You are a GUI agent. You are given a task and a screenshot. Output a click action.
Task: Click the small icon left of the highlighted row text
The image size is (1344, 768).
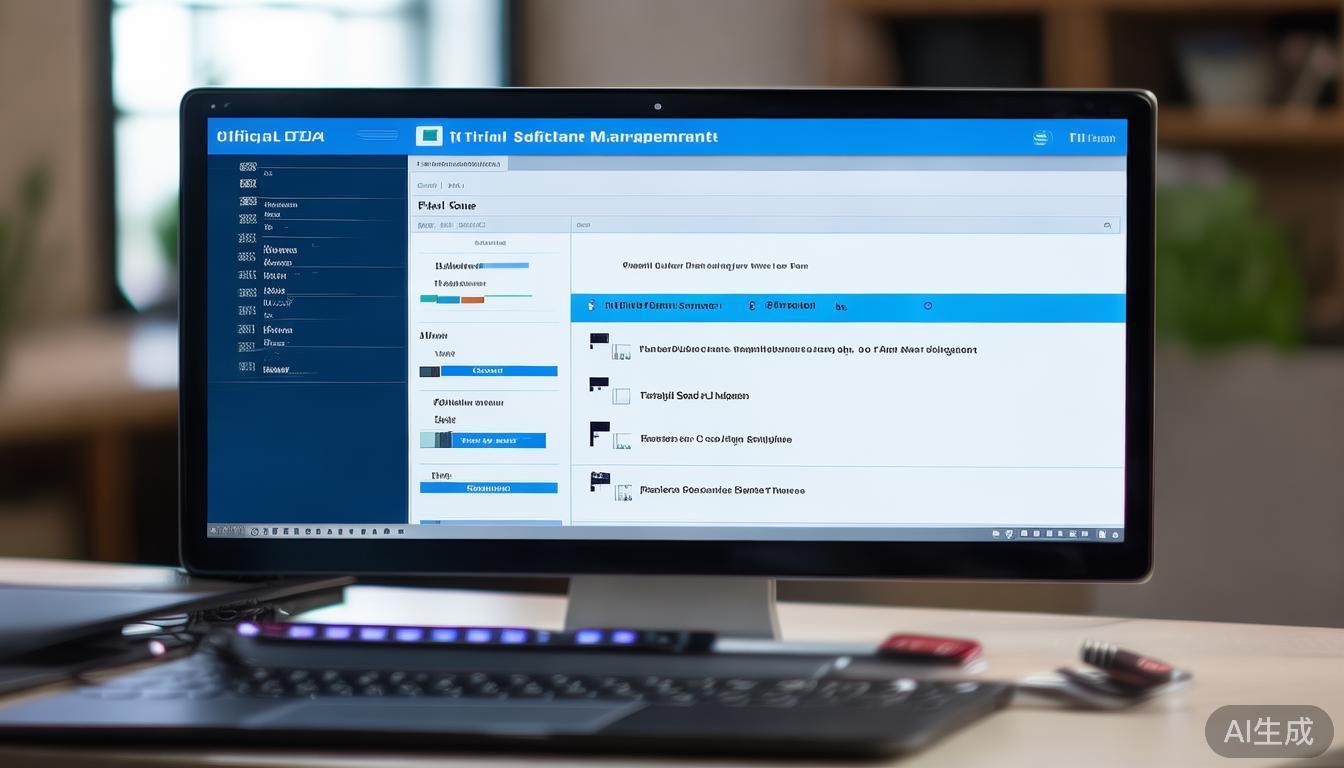(591, 305)
